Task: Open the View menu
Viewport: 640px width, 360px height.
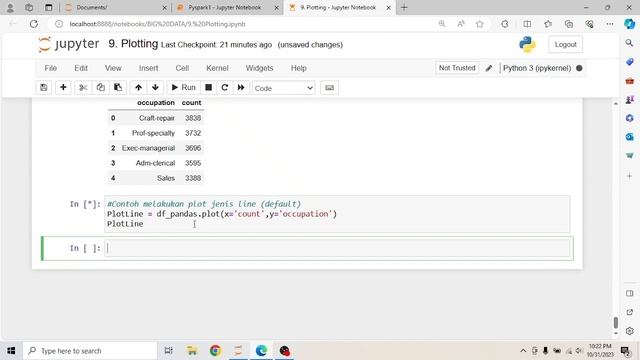Action: (x=113, y=68)
